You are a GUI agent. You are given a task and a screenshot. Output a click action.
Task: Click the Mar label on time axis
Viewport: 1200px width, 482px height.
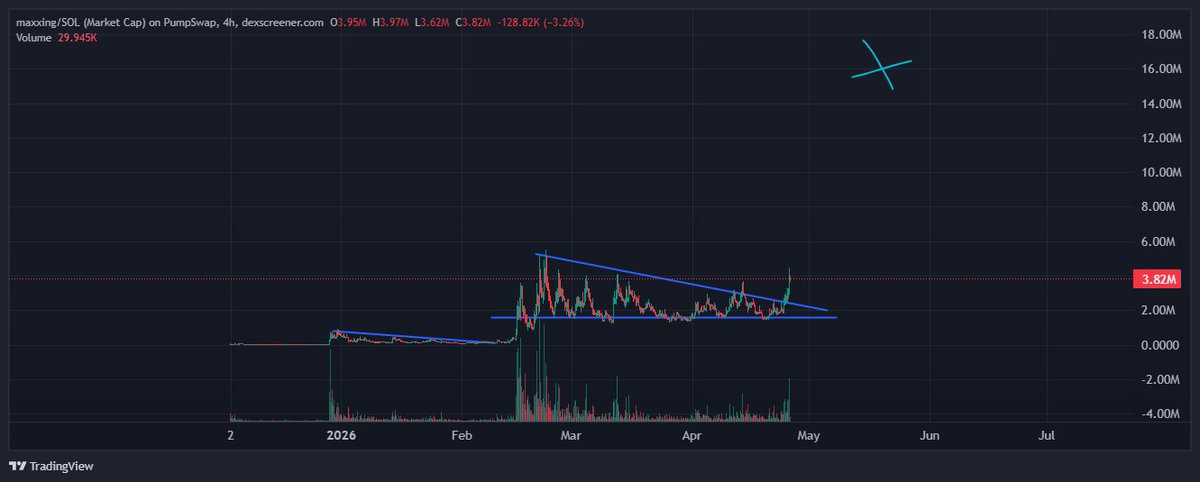click(571, 436)
